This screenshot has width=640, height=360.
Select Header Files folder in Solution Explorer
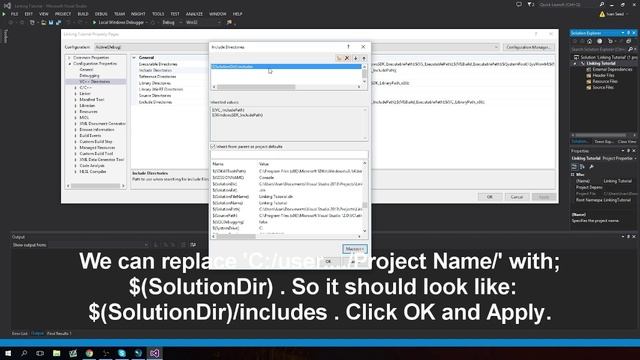[x=603, y=76]
